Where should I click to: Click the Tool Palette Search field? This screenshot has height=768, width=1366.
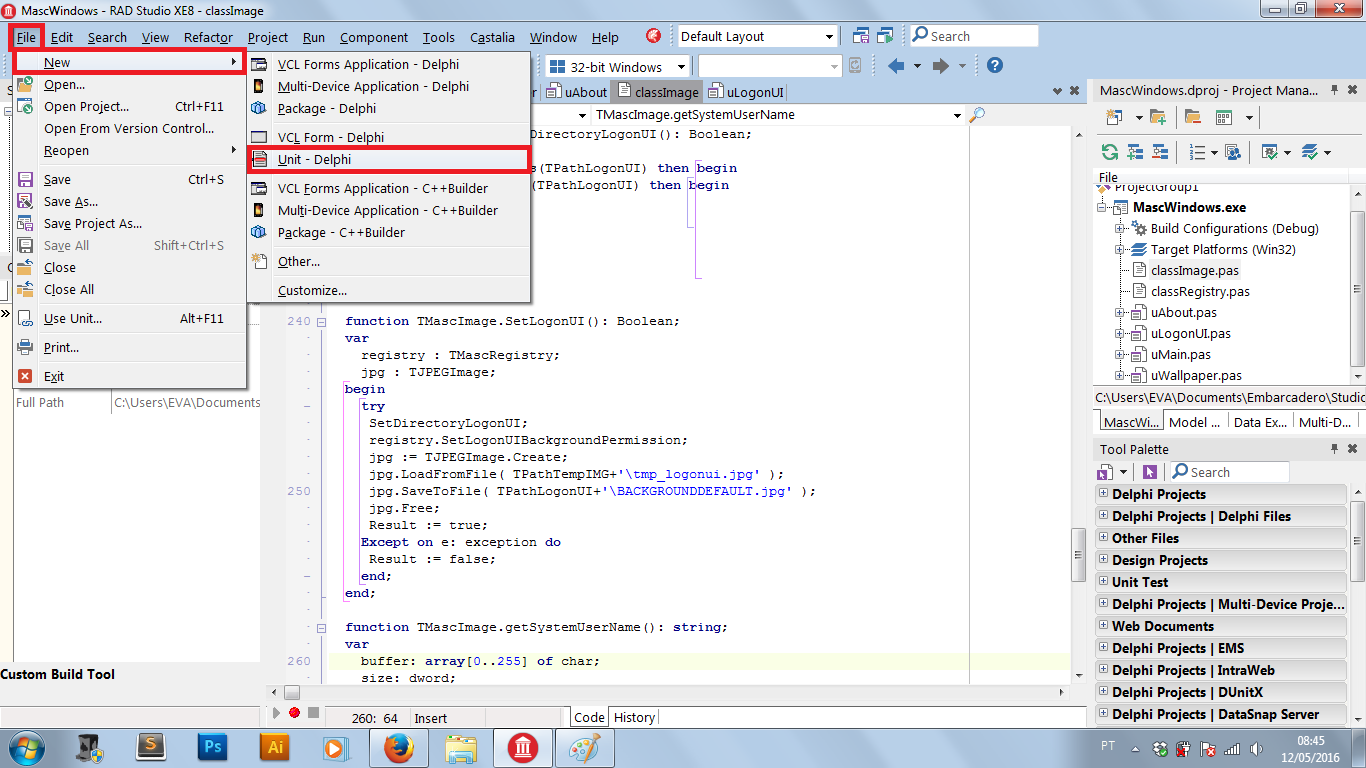[x=1228, y=472]
